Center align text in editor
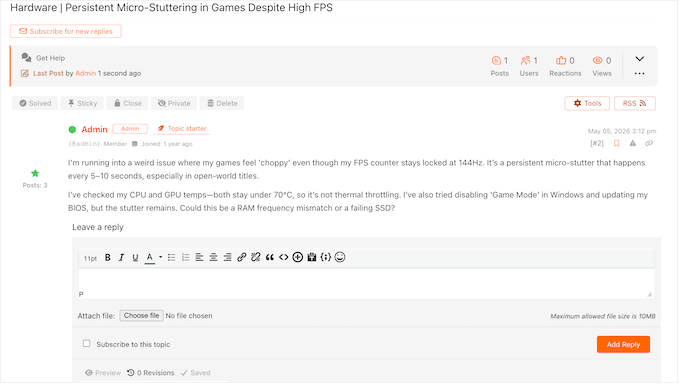Viewport: 680px width, 384px height. point(213,258)
